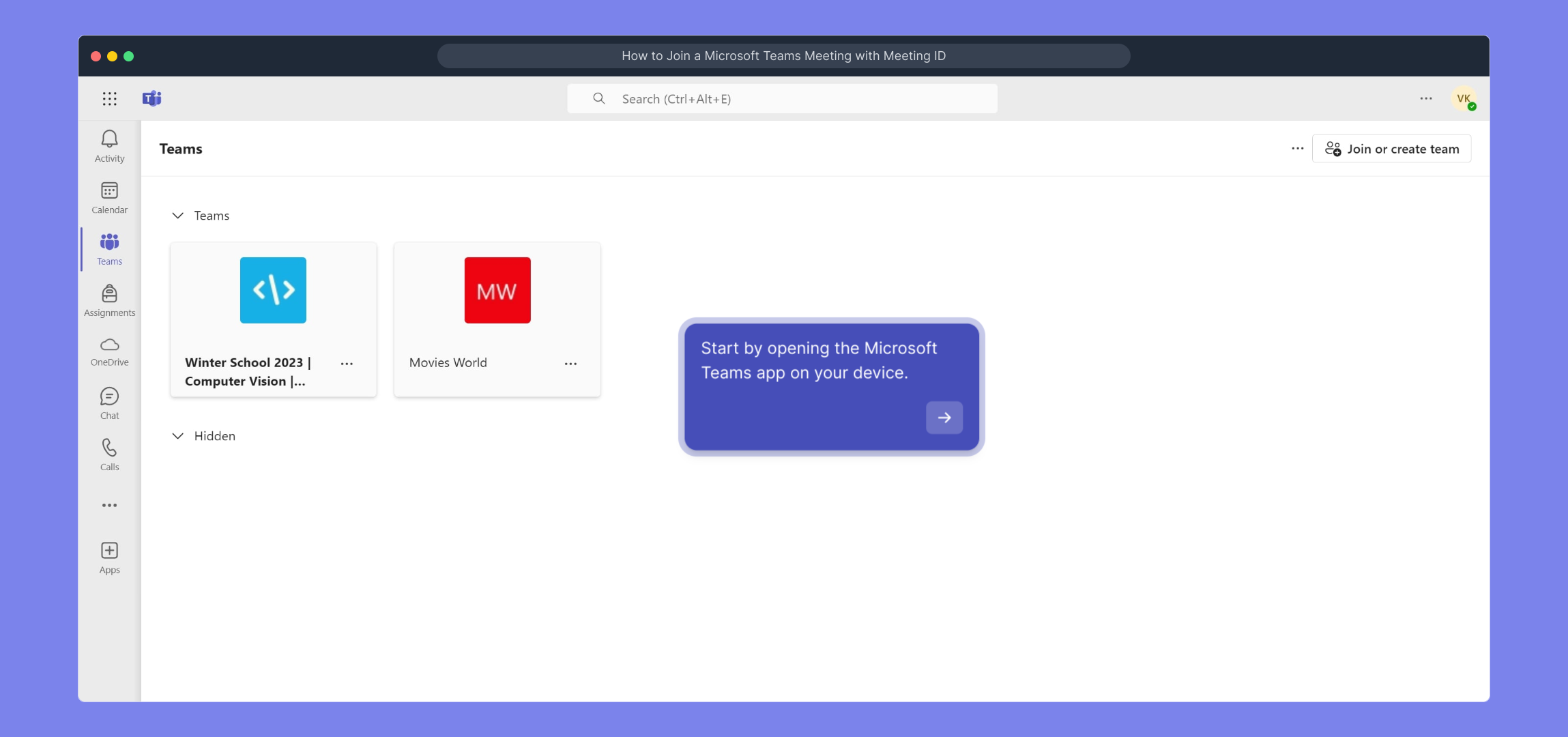Open Assignments from the sidebar

(x=109, y=300)
